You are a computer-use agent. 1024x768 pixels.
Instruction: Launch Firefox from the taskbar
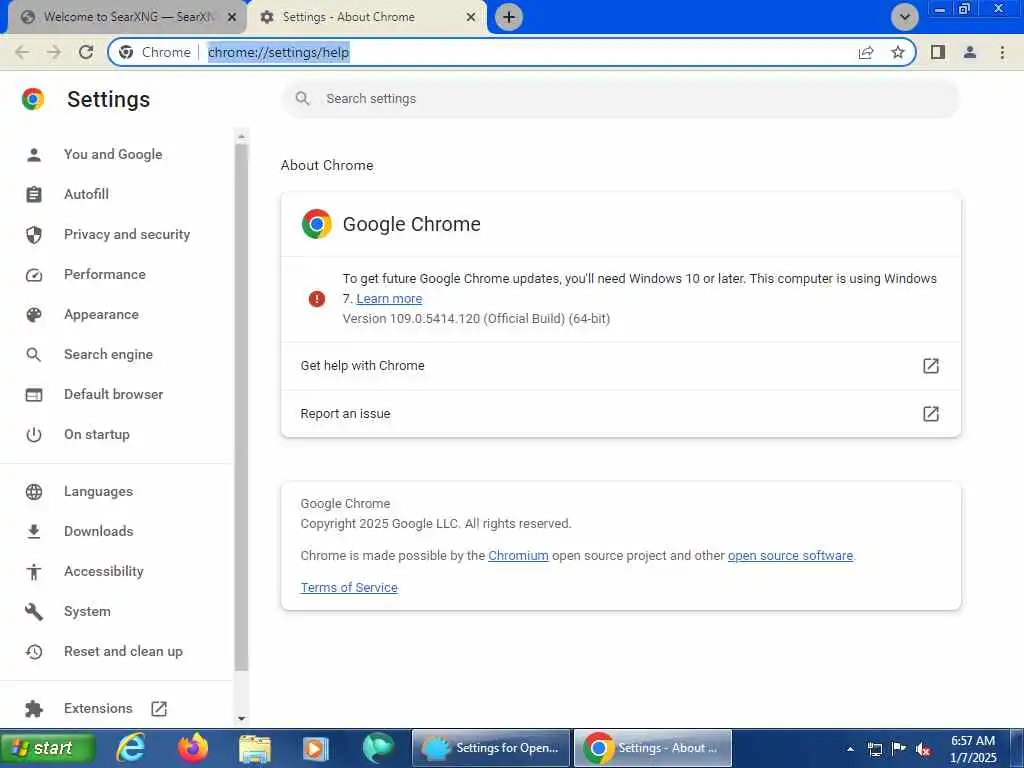(x=193, y=748)
